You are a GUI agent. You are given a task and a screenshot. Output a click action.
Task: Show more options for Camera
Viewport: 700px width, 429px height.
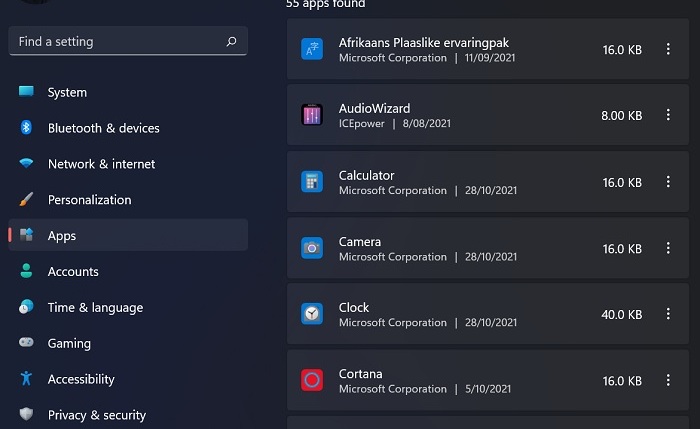(x=668, y=248)
